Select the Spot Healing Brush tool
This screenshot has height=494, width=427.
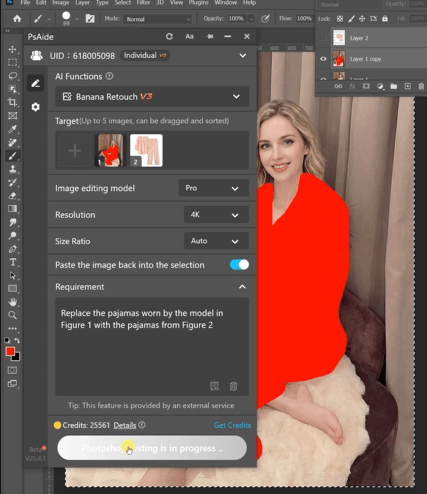(x=13, y=142)
